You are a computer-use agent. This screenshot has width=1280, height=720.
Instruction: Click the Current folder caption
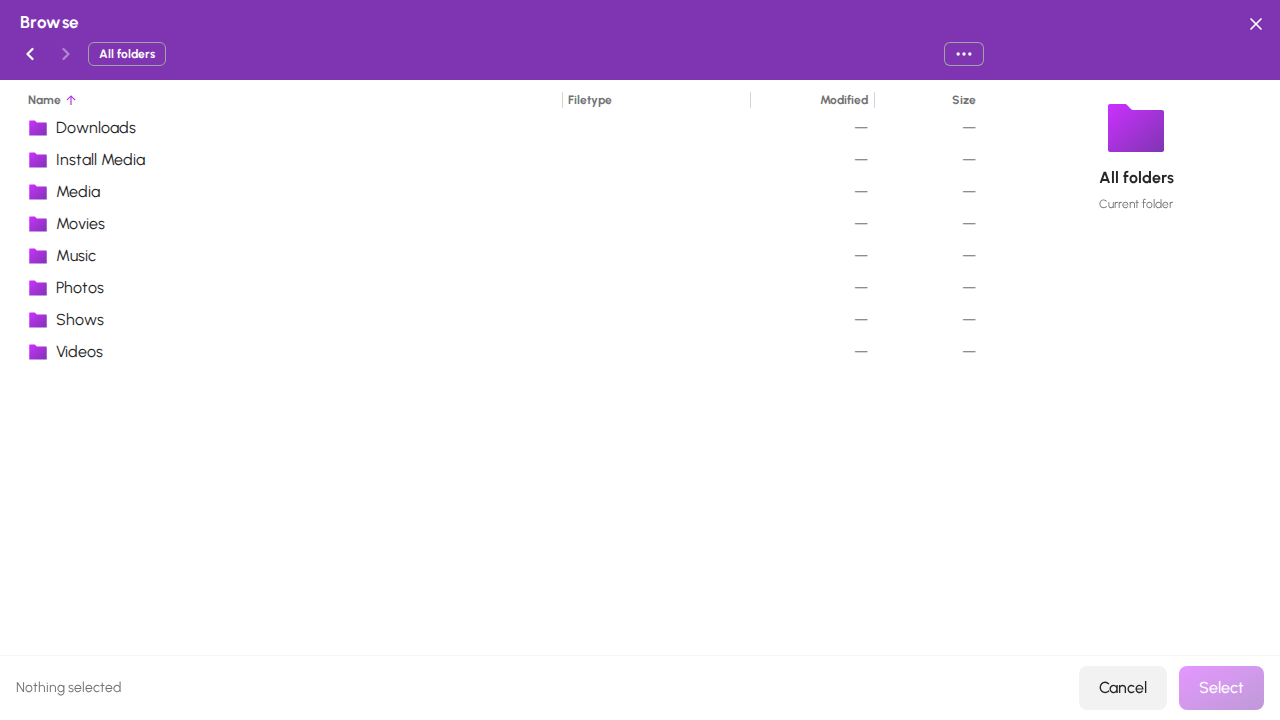point(1136,204)
